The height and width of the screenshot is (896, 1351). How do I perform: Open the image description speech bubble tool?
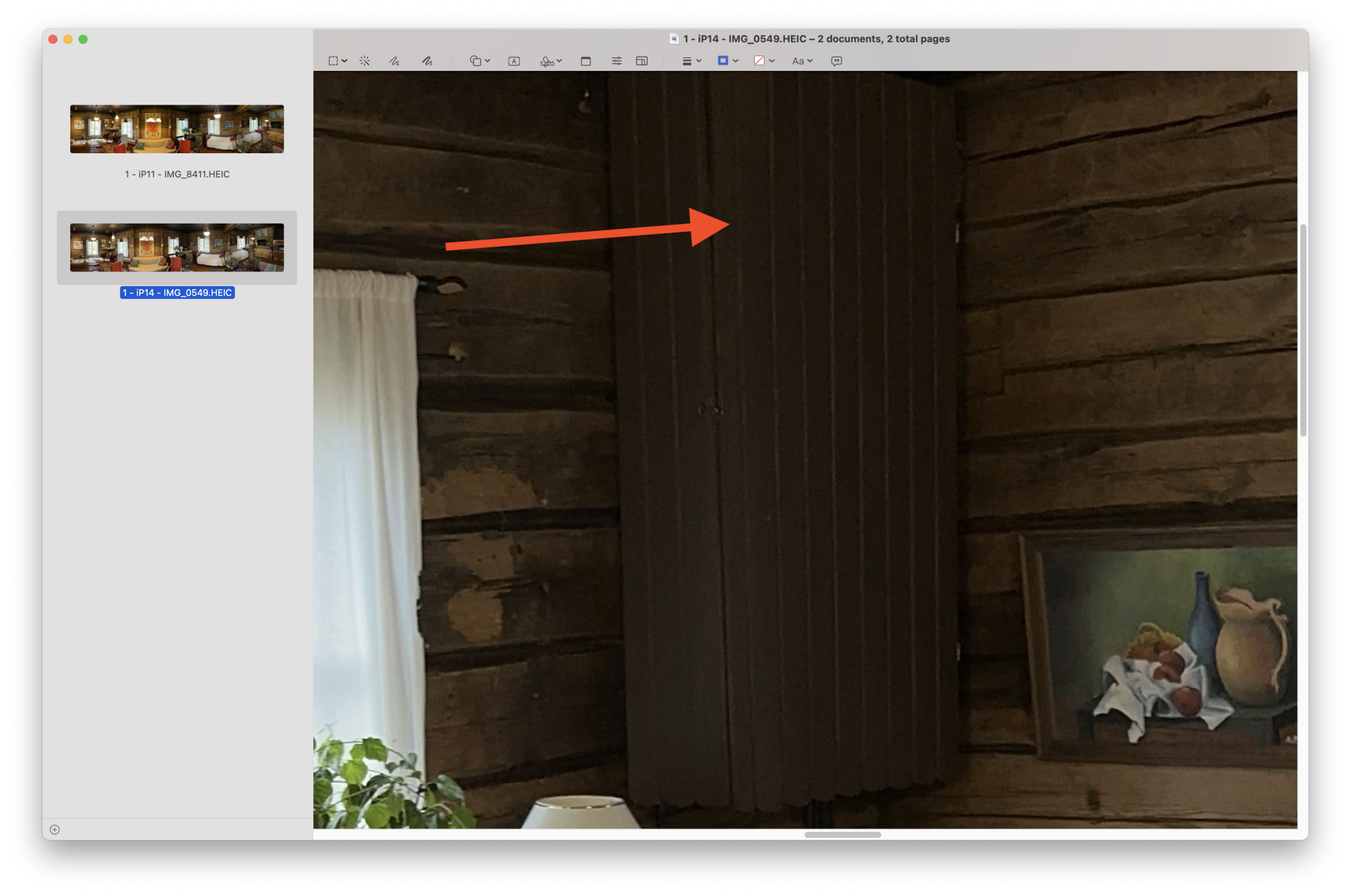[836, 61]
